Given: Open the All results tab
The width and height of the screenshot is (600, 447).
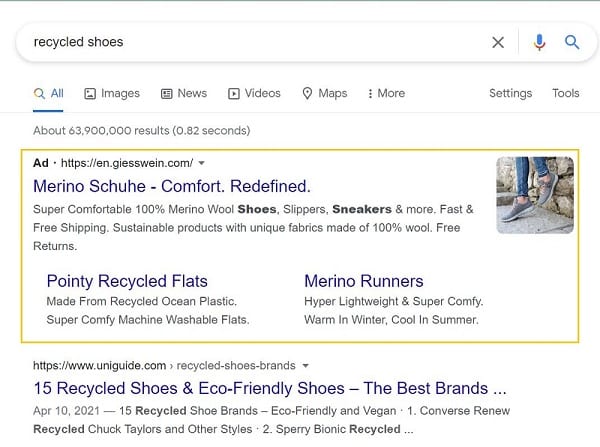Looking at the screenshot, I should click(x=48, y=93).
